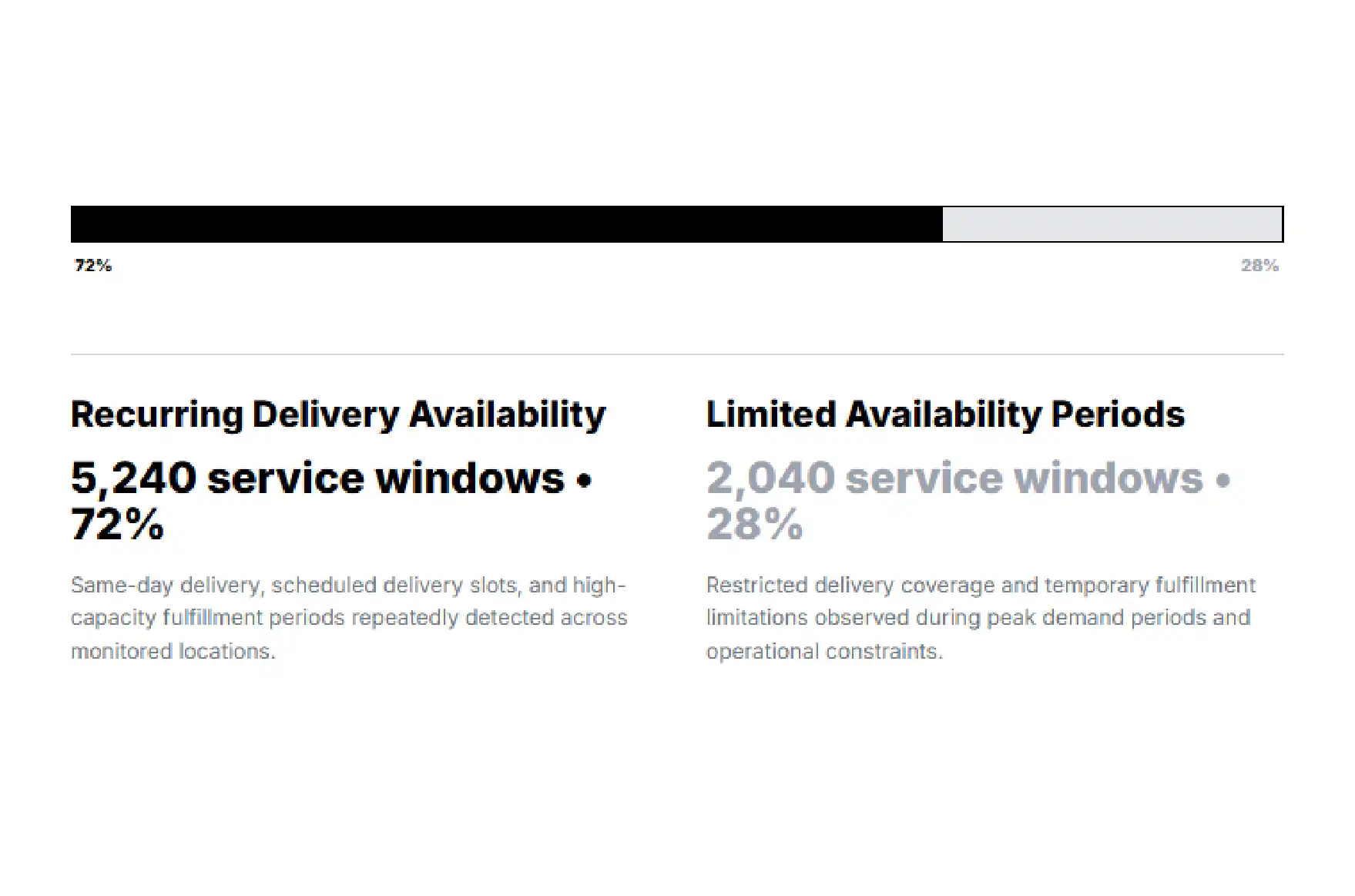Click the gray bullet after 2,040 service windows
Screen dimensions: 1355x896
pos(1223,481)
